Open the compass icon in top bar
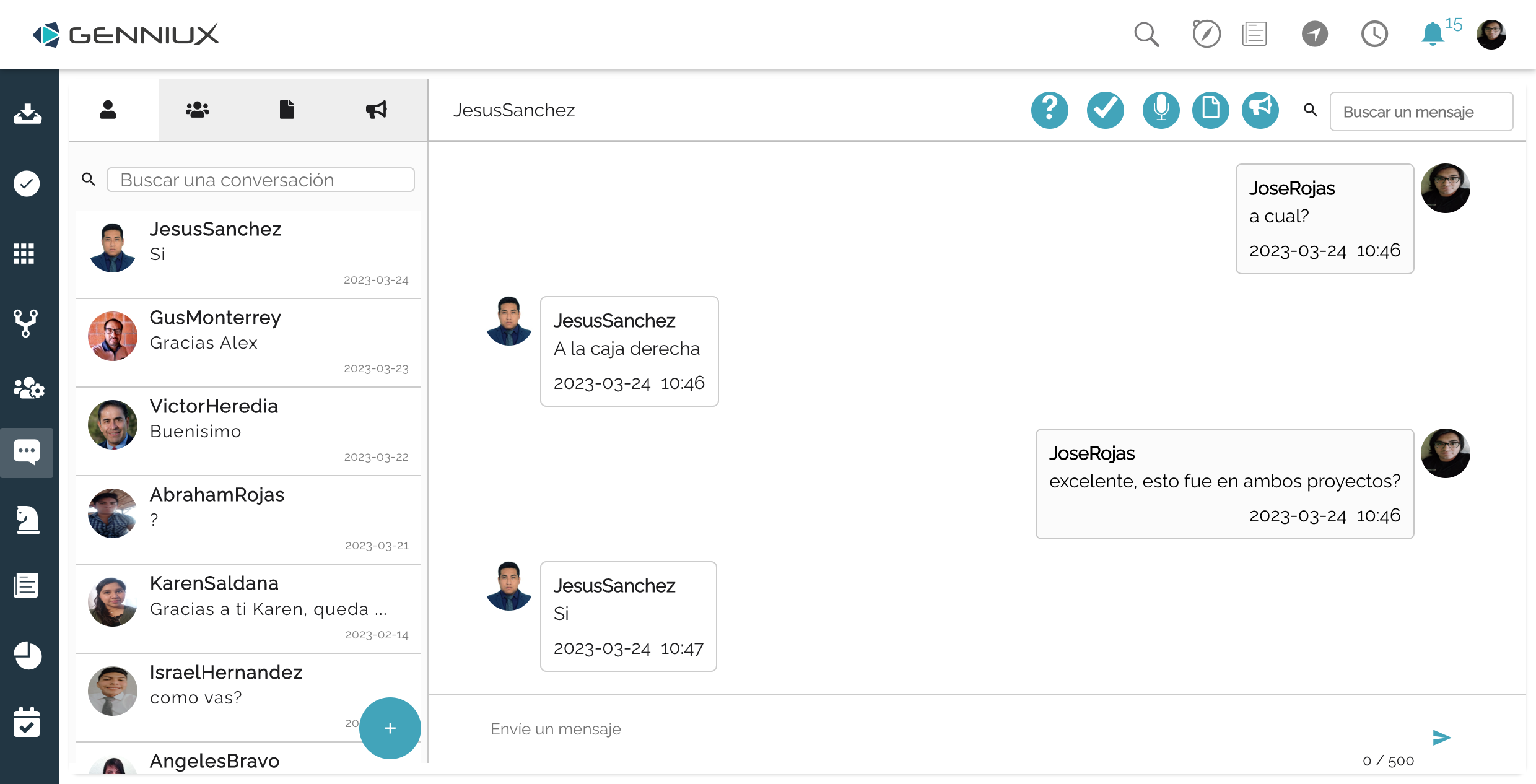The image size is (1536, 784). (x=1206, y=34)
